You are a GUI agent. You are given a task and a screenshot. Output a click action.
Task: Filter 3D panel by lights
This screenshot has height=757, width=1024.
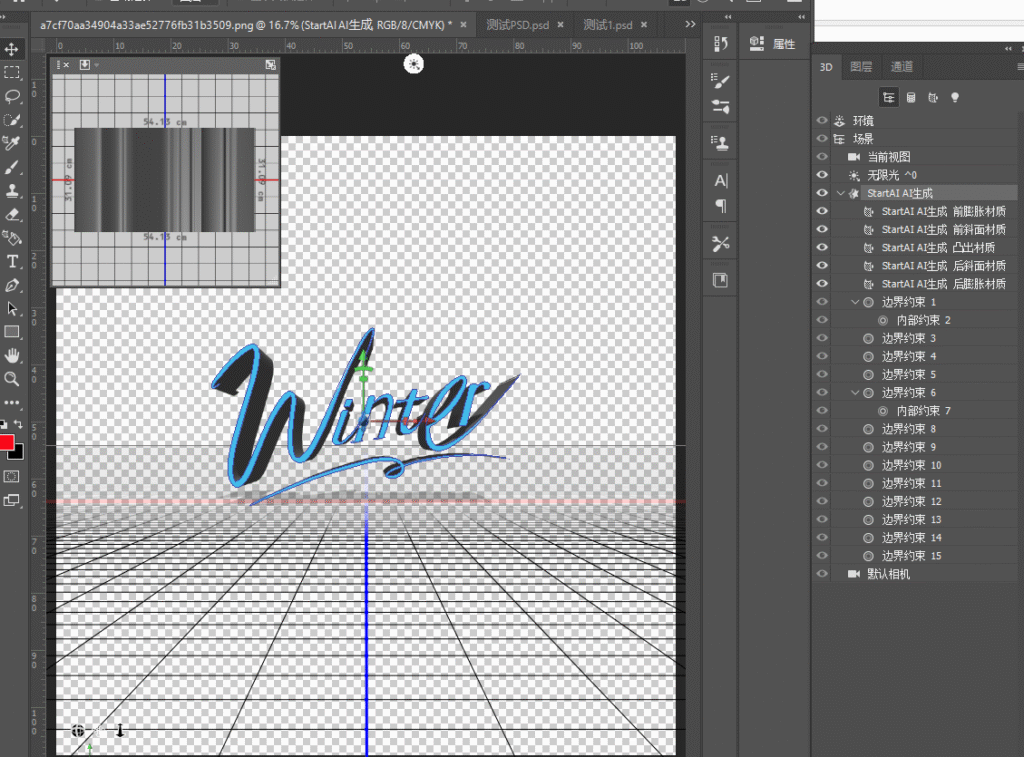955,97
